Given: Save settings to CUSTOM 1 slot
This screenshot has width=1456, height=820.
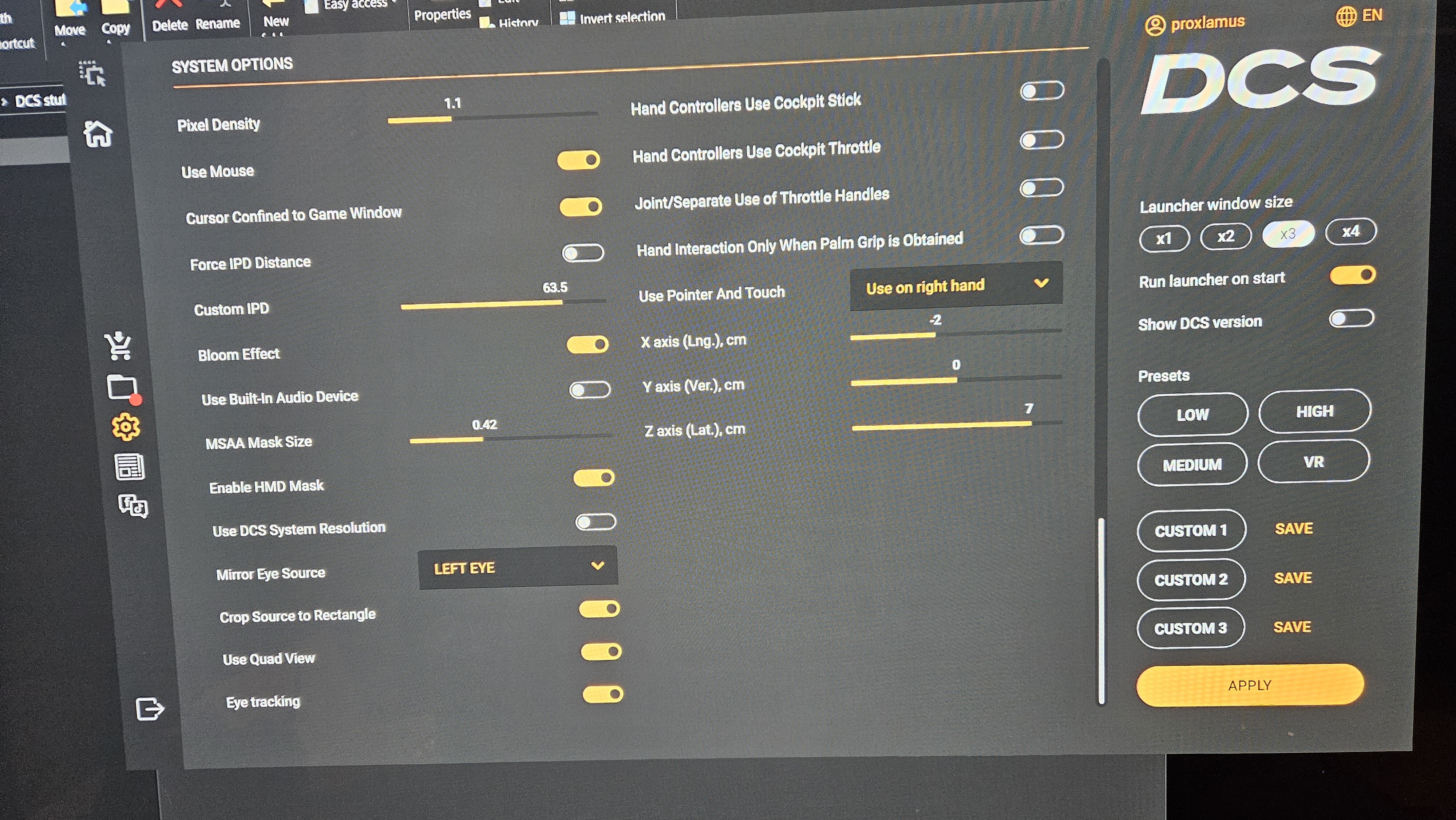Looking at the screenshot, I should point(1294,529).
